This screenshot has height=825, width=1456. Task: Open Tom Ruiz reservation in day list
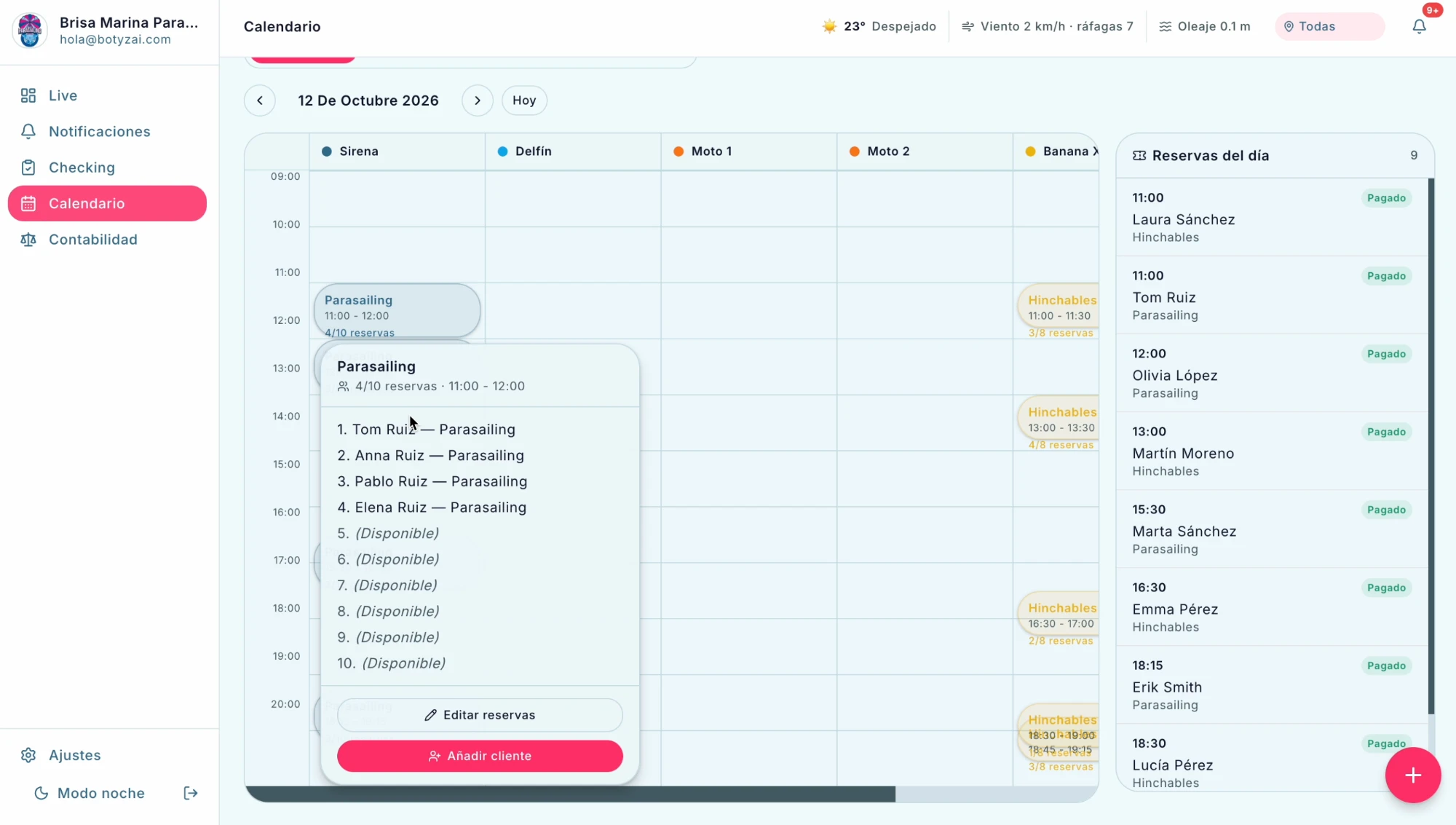pyautogui.click(x=1272, y=295)
